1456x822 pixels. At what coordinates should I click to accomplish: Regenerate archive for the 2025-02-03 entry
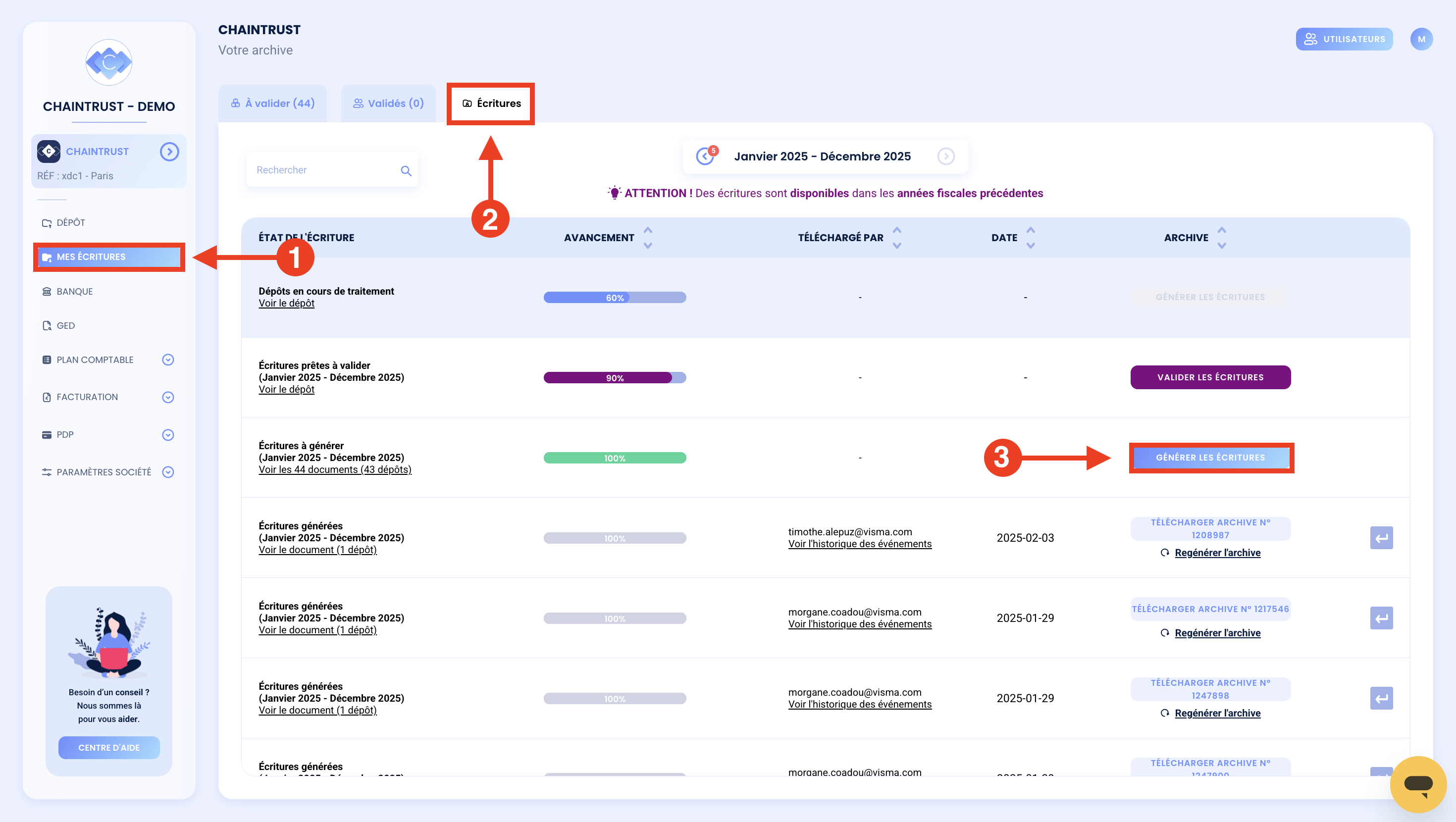(1217, 552)
